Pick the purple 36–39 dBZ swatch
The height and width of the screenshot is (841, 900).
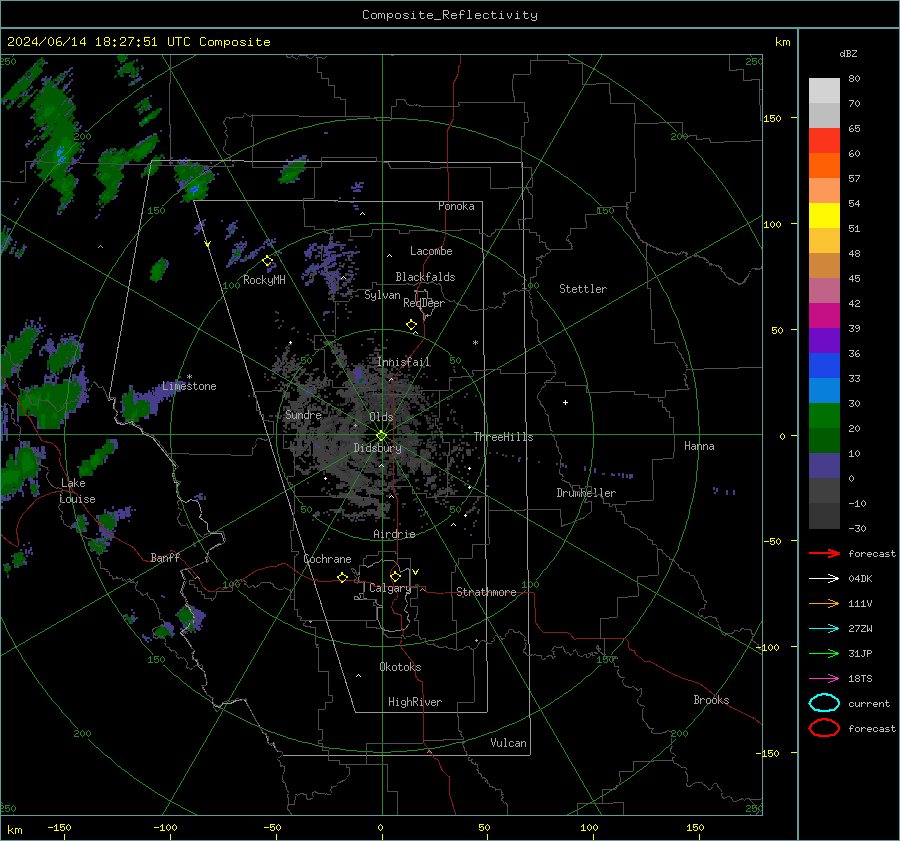point(824,340)
